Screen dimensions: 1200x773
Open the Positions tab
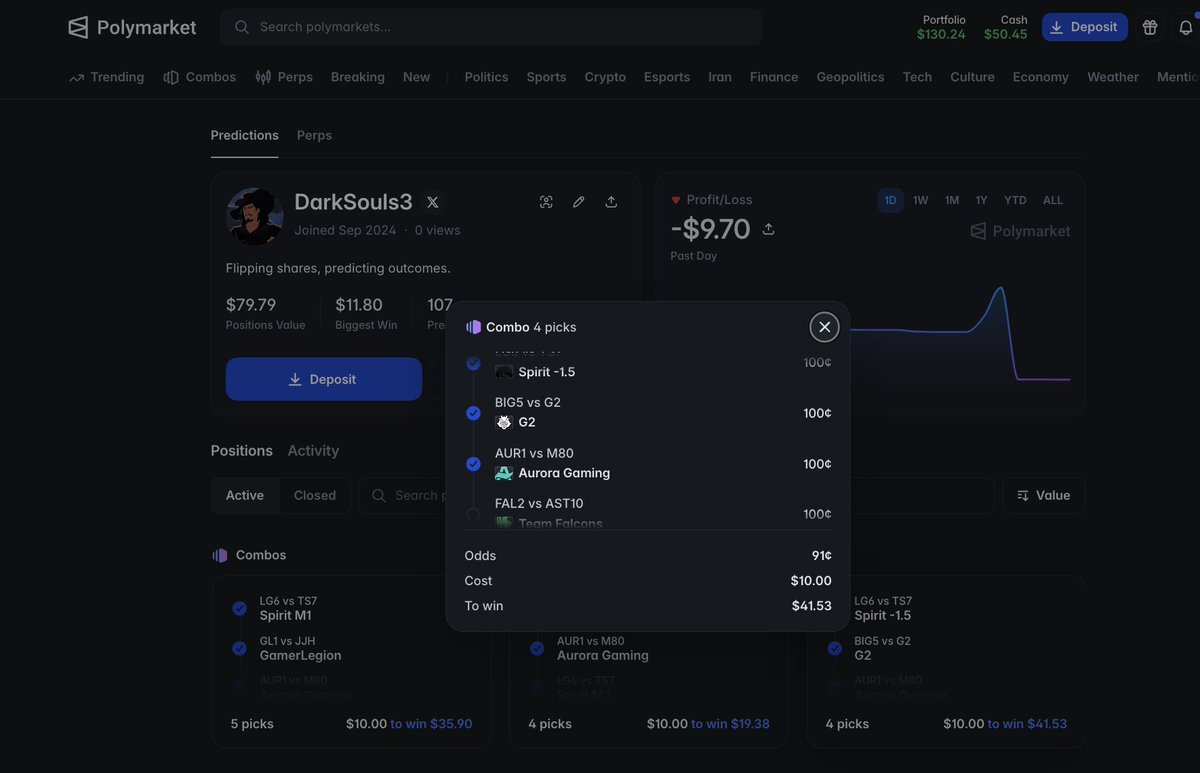click(241, 451)
